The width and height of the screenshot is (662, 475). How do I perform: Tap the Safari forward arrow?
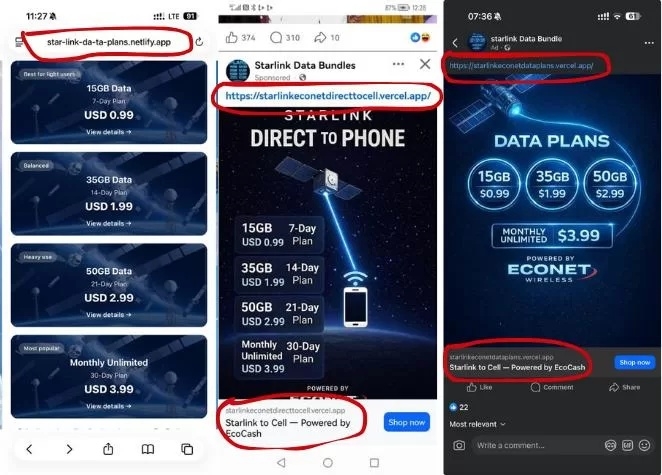click(69, 449)
